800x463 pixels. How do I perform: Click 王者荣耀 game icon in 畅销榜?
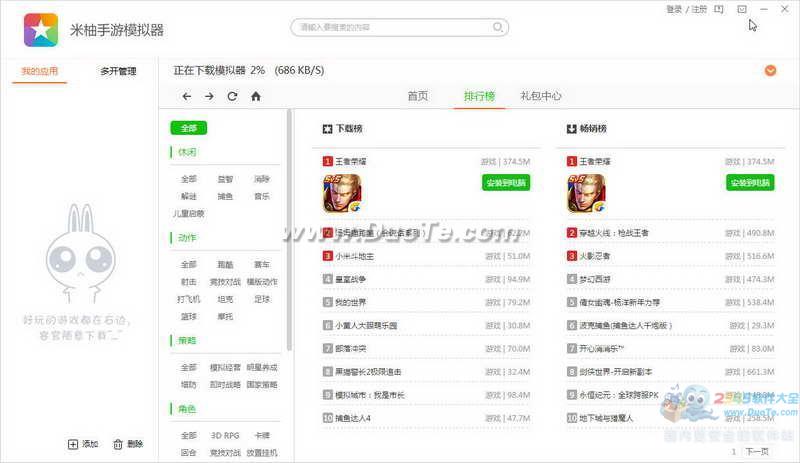[x=586, y=193]
